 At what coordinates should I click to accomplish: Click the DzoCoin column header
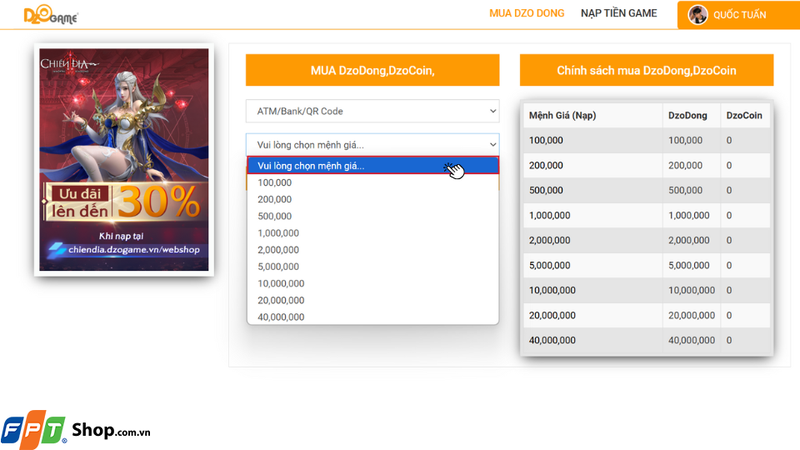744,115
